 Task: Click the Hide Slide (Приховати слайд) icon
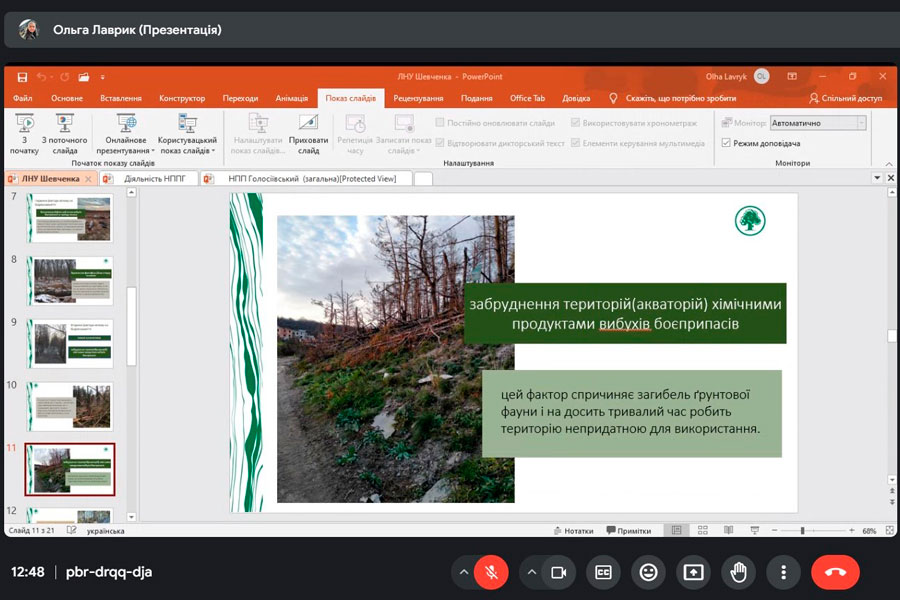(308, 123)
